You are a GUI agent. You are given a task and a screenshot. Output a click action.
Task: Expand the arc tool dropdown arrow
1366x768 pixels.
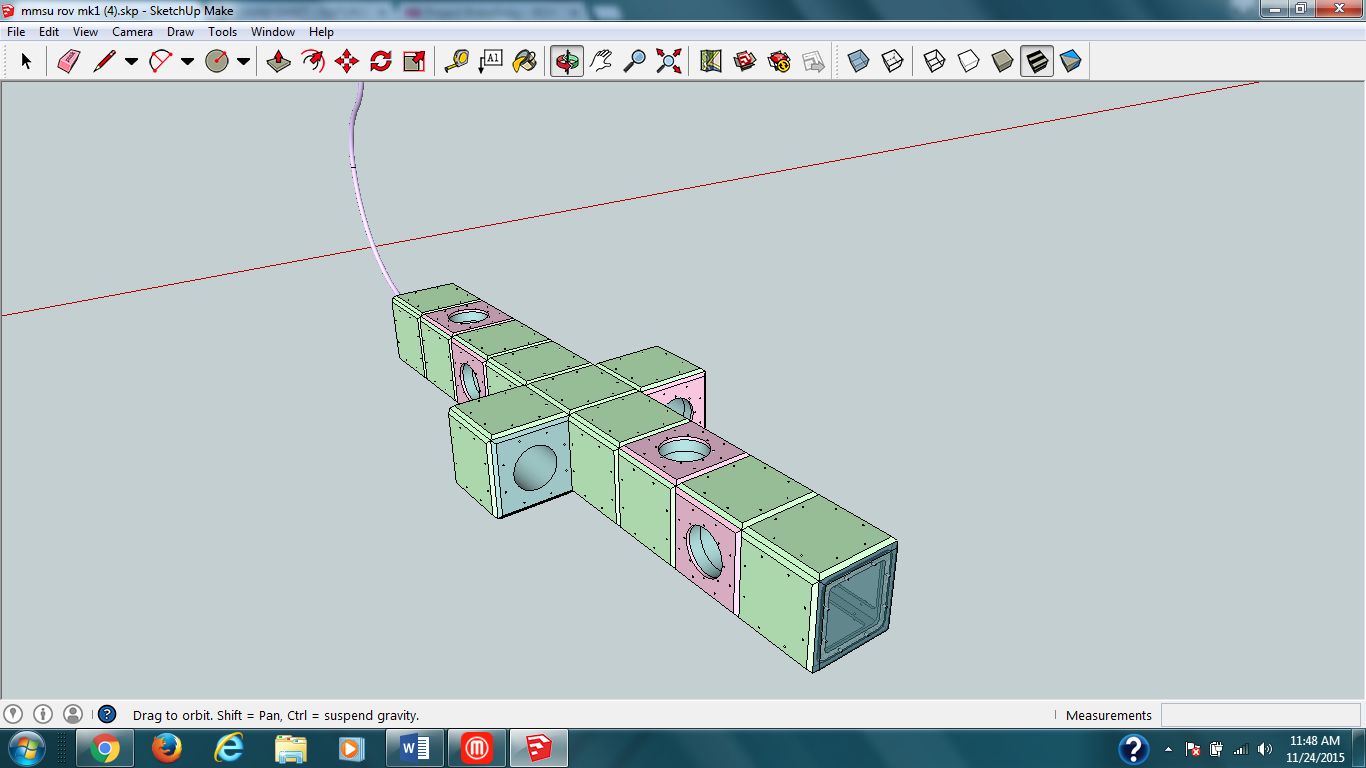(x=187, y=62)
